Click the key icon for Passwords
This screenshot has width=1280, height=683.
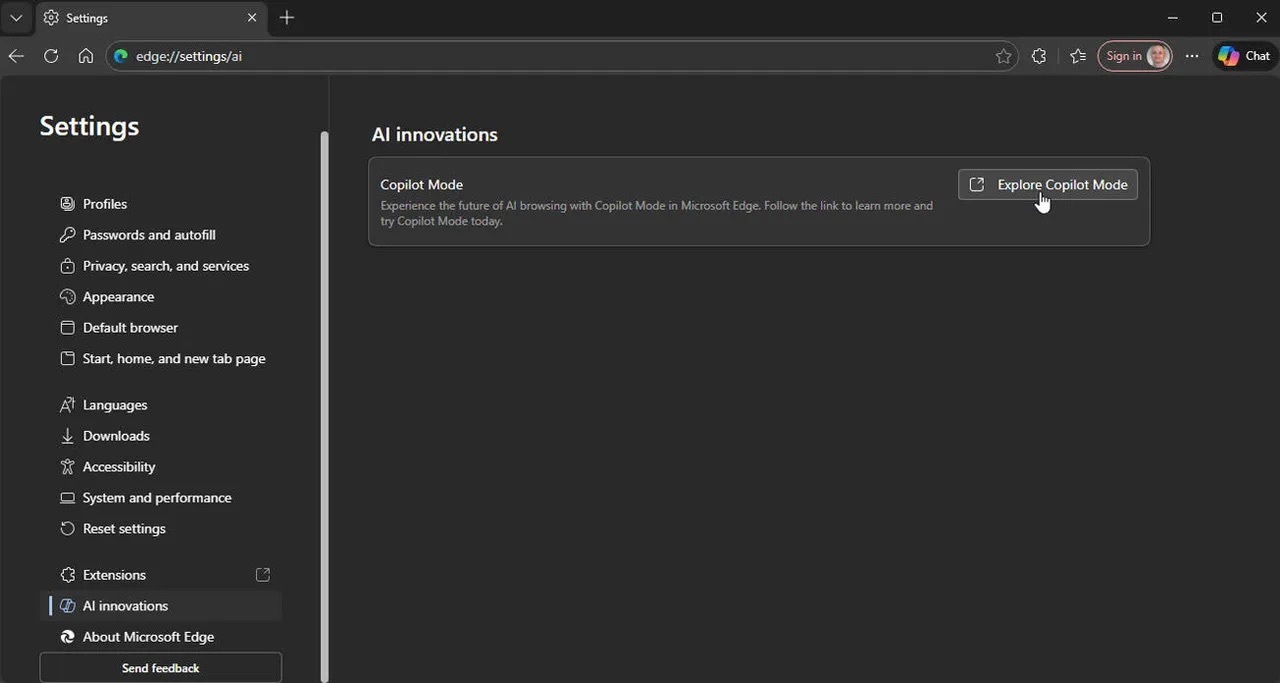[x=67, y=235]
